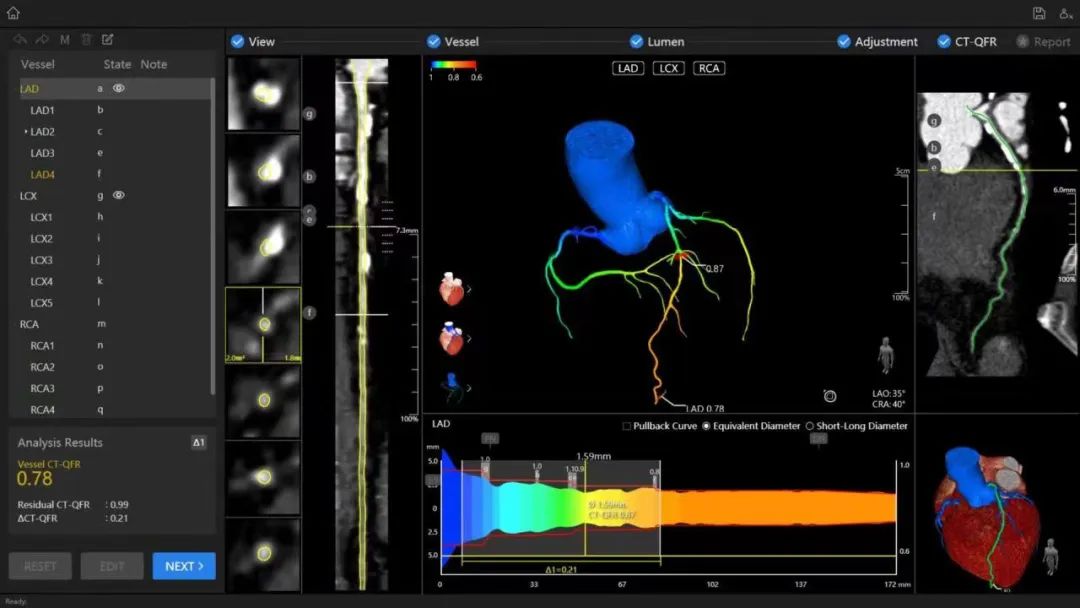Click the RCA vessel label button
1080x608 pixels.
[708, 69]
